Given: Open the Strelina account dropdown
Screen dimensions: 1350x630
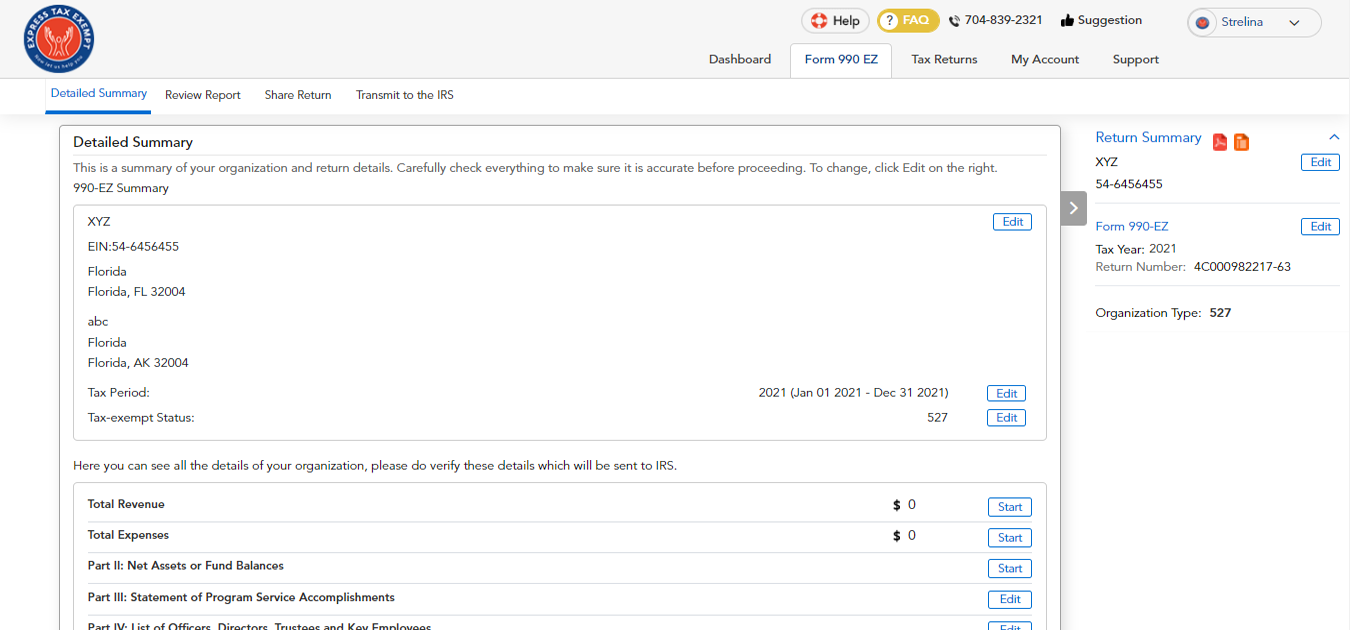Looking at the screenshot, I should (x=1294, y=23).
